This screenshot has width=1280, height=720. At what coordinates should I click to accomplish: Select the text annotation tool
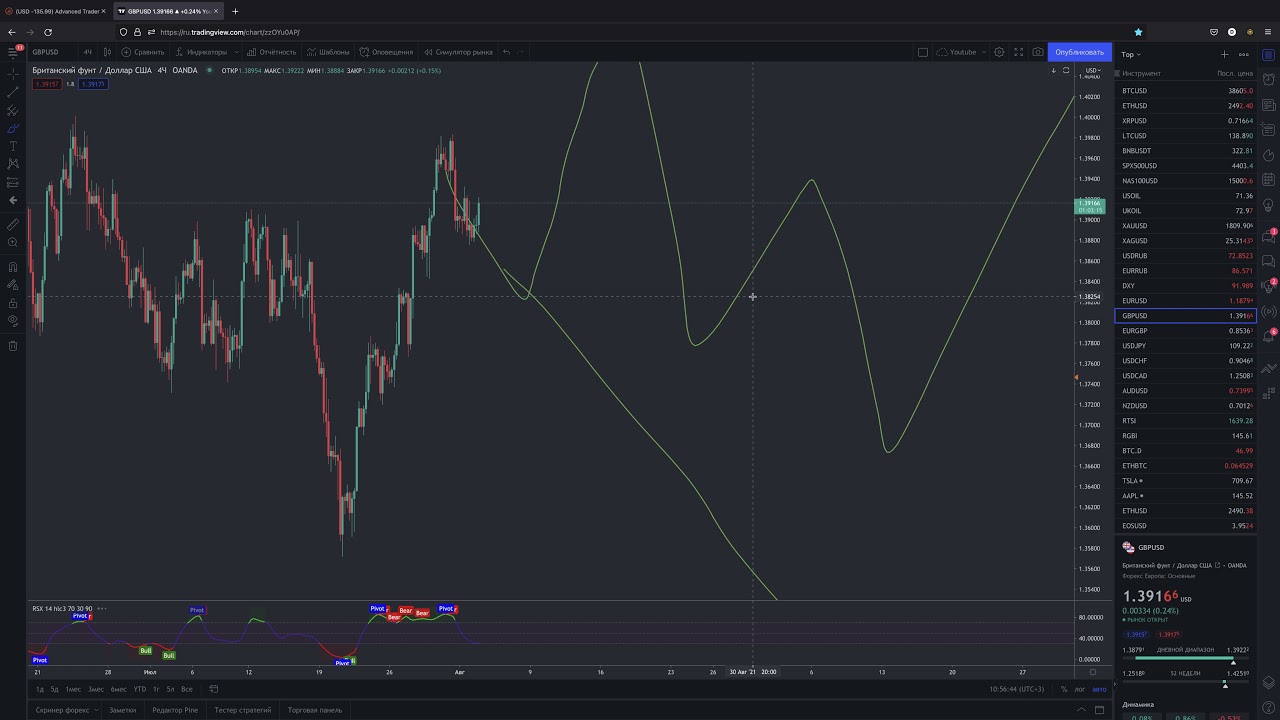pyautogui.click(x=13, y=146)
